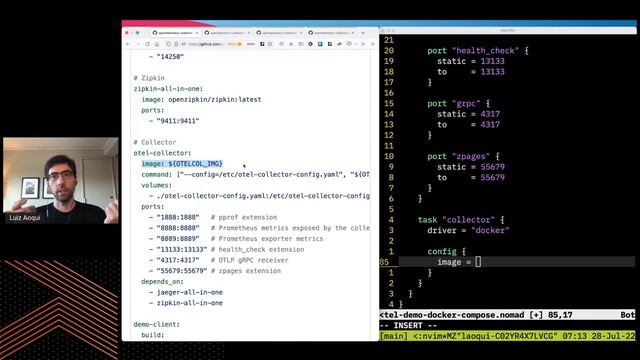Switch to the third GitHub tab
This screenshot has width=640, height=360.
(x=279, y=33)
